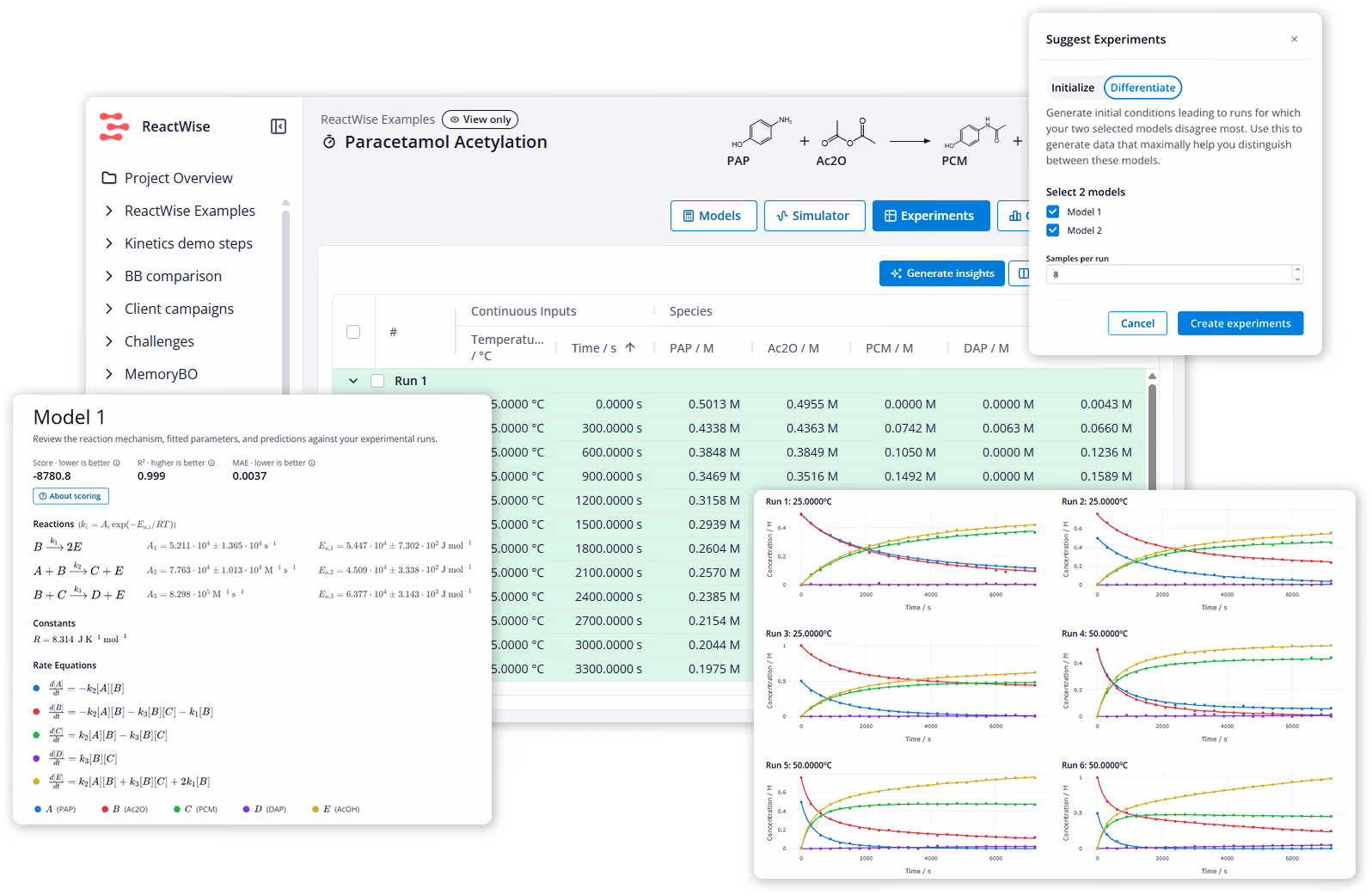Viewport: 1372px width, 895px height.
Task: Click the red B (Ac2O) legend dot
Action: pos(105,809)
